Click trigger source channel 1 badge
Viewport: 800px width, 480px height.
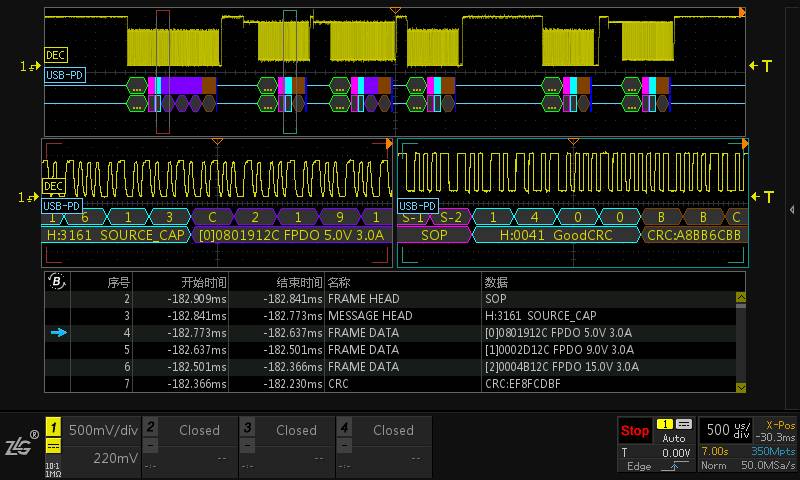point(664,424)
